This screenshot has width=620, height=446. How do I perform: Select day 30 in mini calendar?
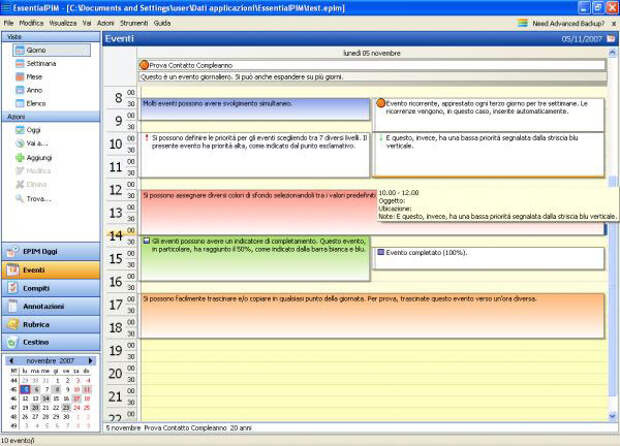tap(66, 417)
